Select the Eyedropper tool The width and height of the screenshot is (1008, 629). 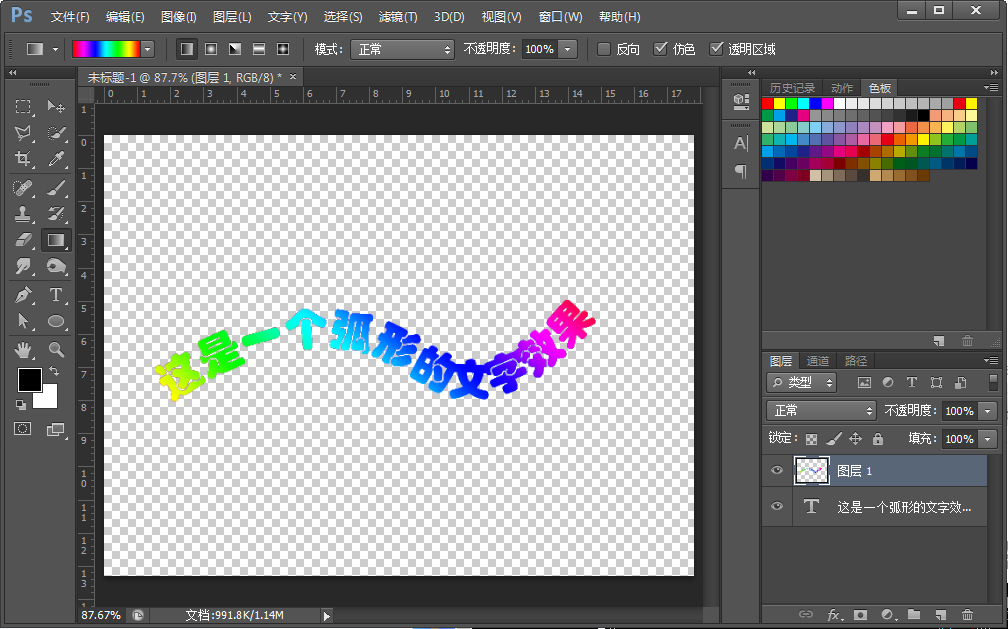(56, 159)
